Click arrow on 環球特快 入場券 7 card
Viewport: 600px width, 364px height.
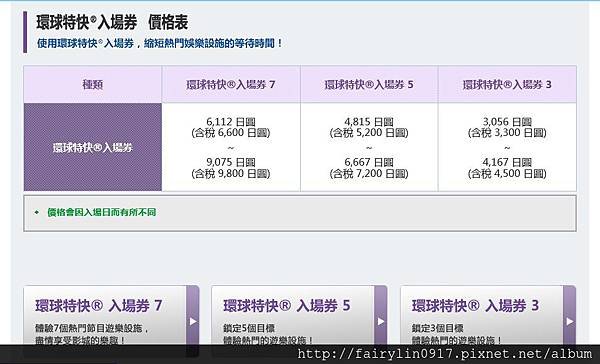(193, 321)
